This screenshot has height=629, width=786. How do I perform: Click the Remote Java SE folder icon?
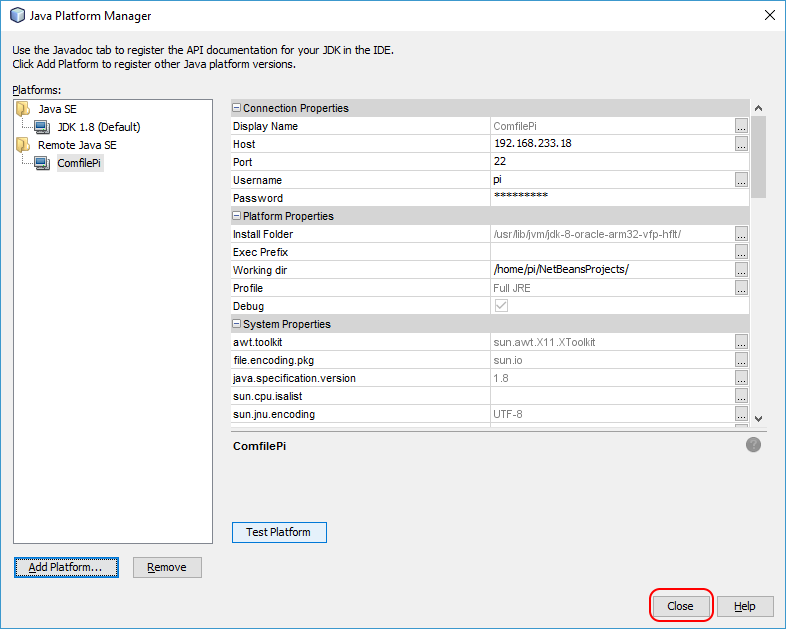tap(24, 145)
